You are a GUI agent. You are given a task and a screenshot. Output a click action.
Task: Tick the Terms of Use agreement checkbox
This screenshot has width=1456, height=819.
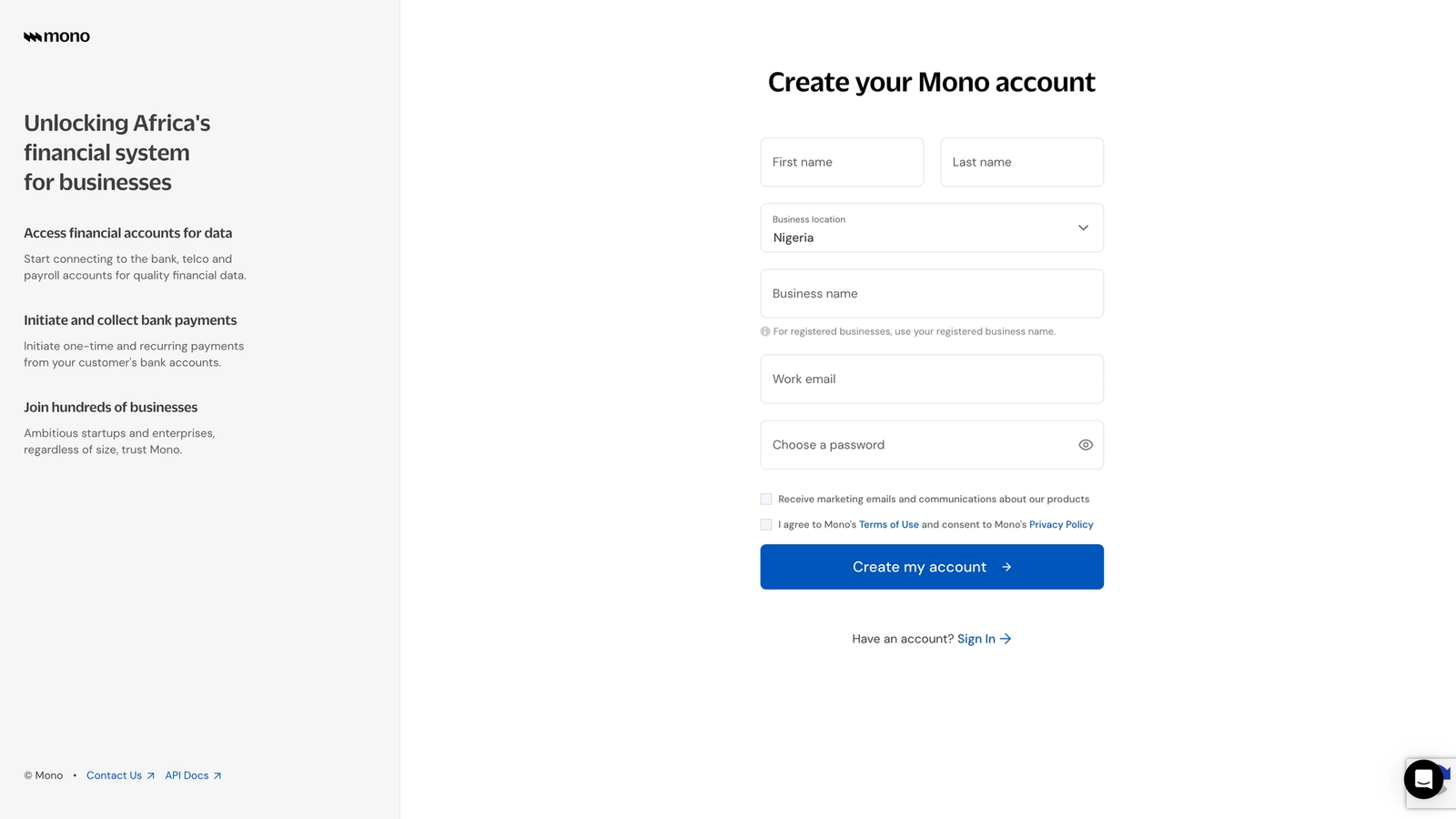[766, 524]
